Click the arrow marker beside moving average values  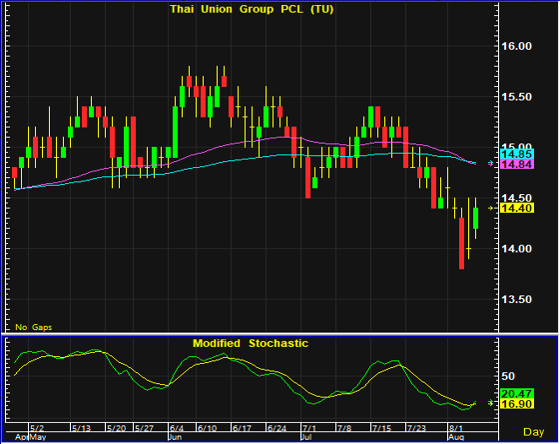tap(491, 163)
